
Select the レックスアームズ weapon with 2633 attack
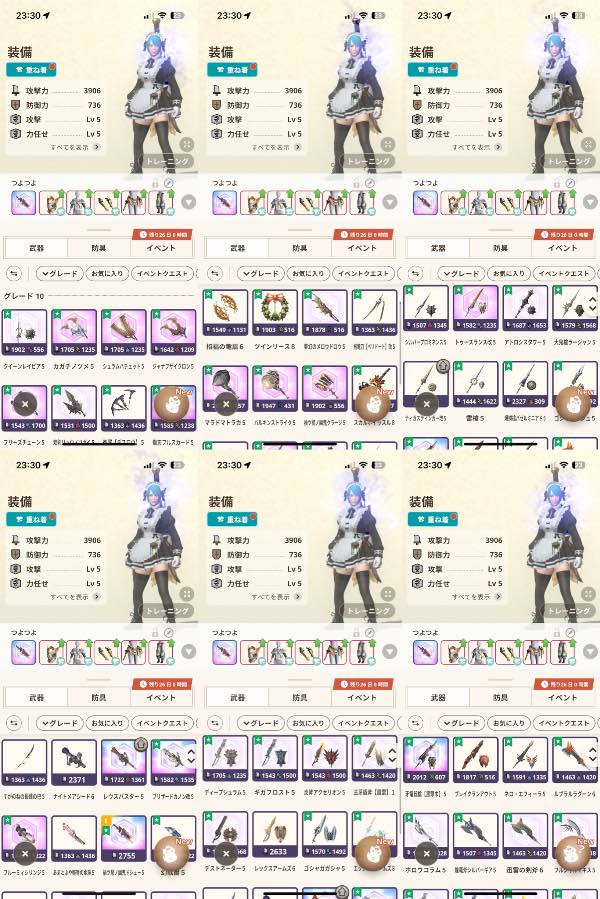tap(275, 834)
